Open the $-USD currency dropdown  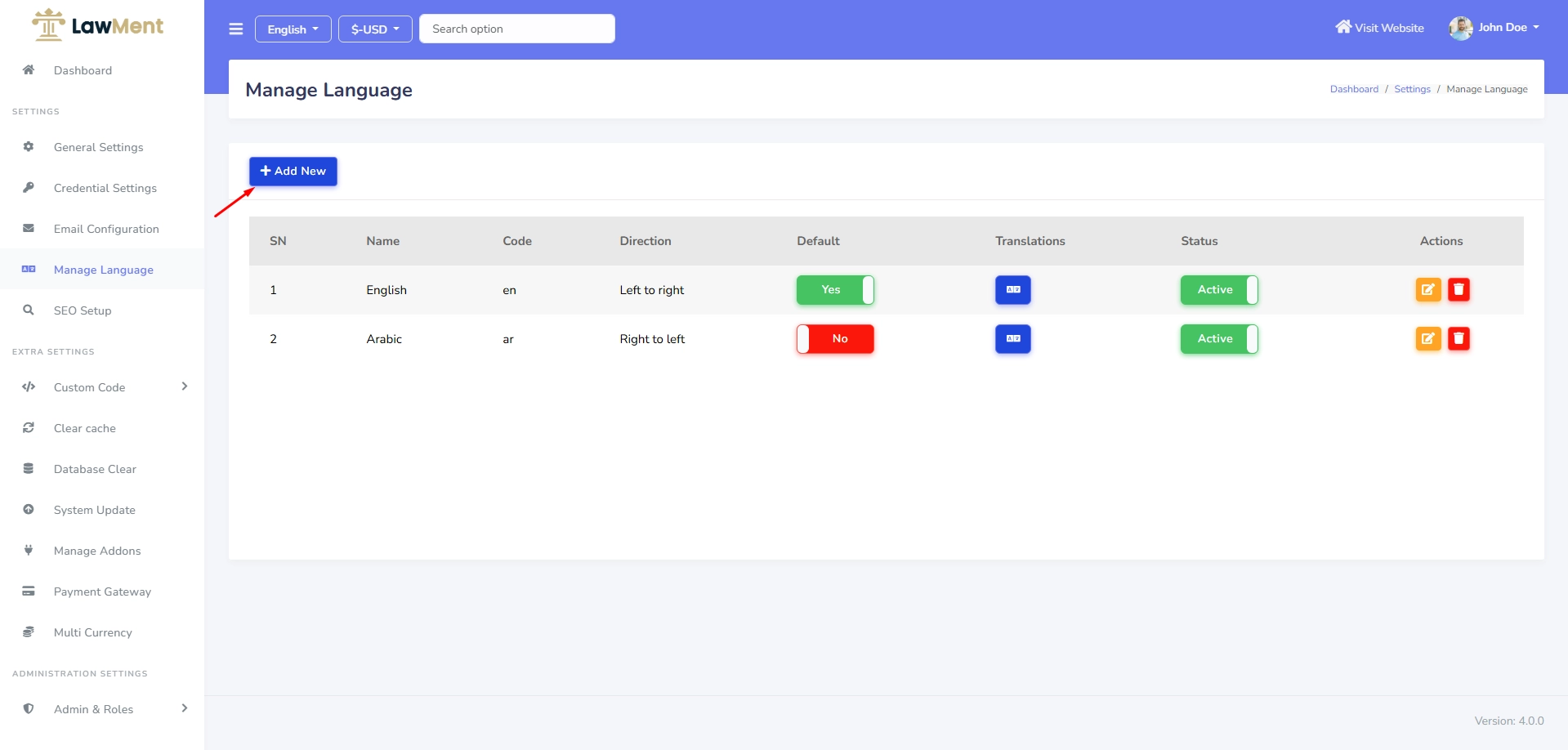(x=375, y=29)
